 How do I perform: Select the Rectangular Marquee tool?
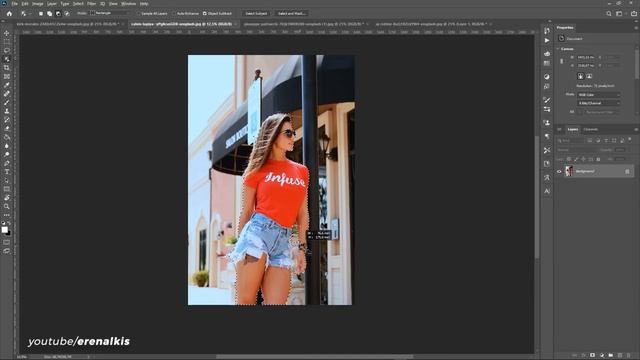click(7, 42)
